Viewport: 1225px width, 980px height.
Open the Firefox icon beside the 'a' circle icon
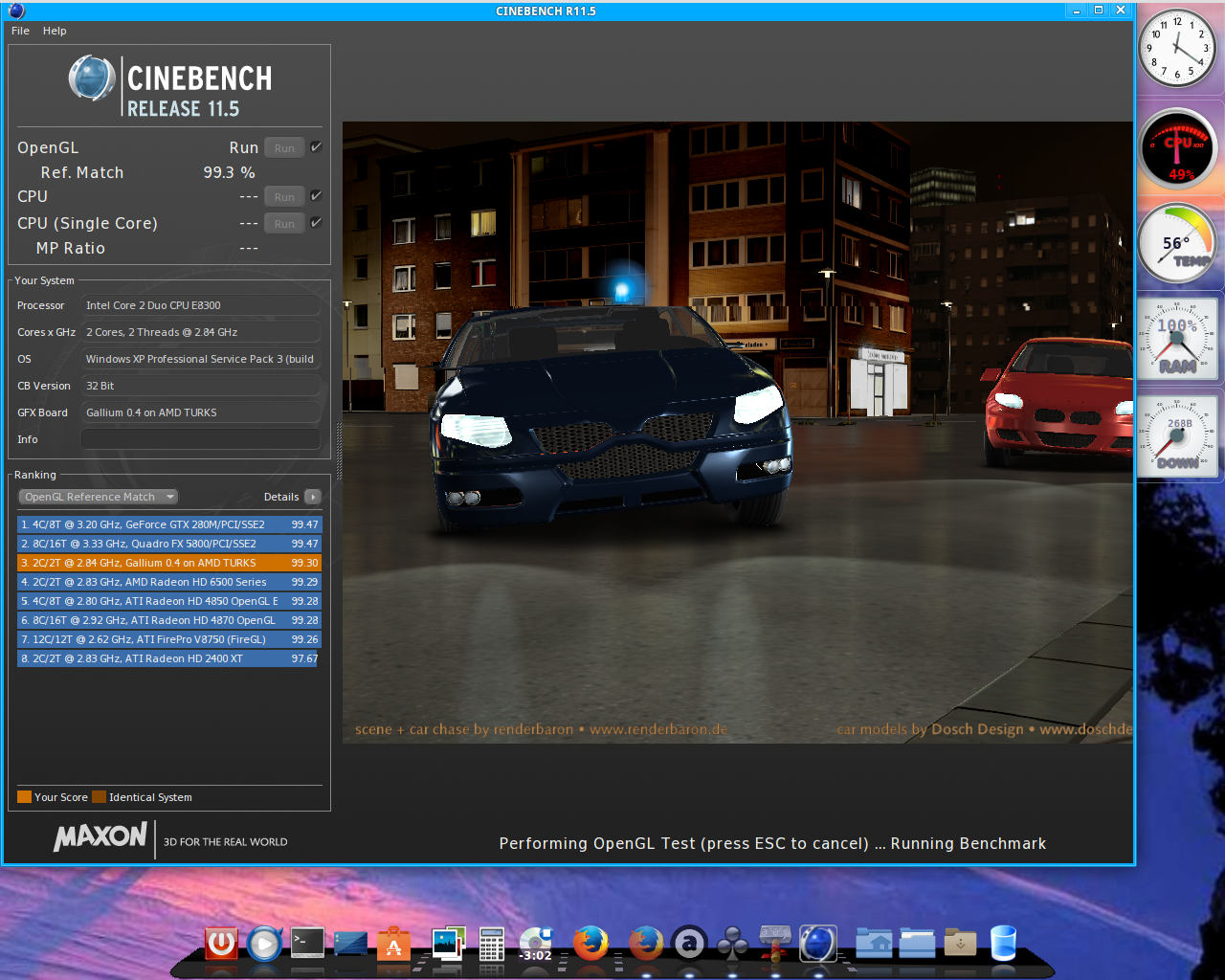pyautogui.click(x=646, y=944)
